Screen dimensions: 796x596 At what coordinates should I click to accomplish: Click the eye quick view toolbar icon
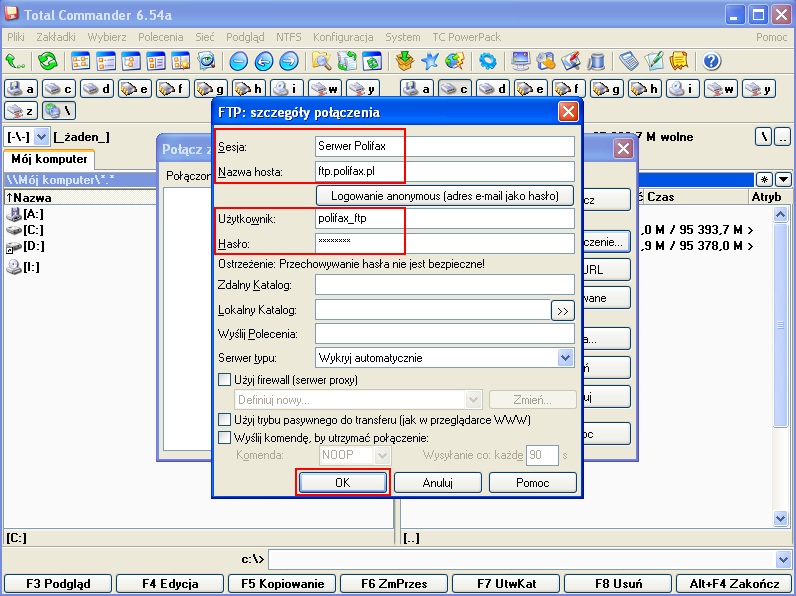pyautogui.click(x=206, y=61)
